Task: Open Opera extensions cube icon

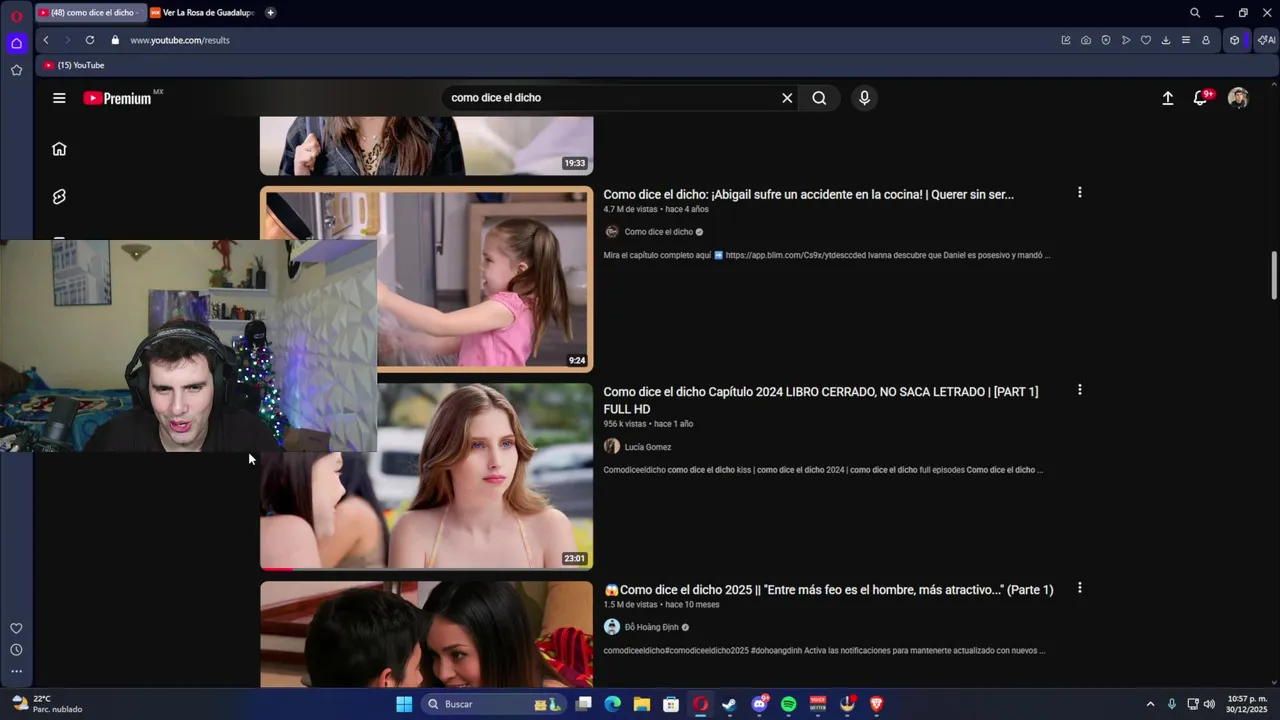Action: point(1235,40)
